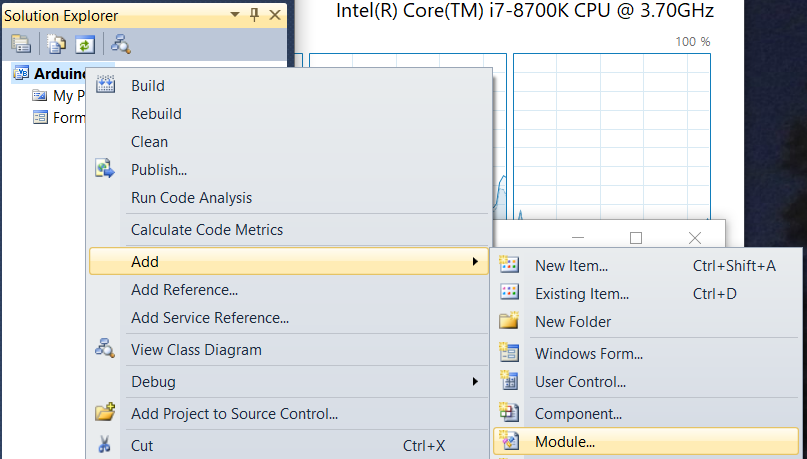807x459 pixels.
Task: Click the Cut scissors icon
Action: point(104,444)
